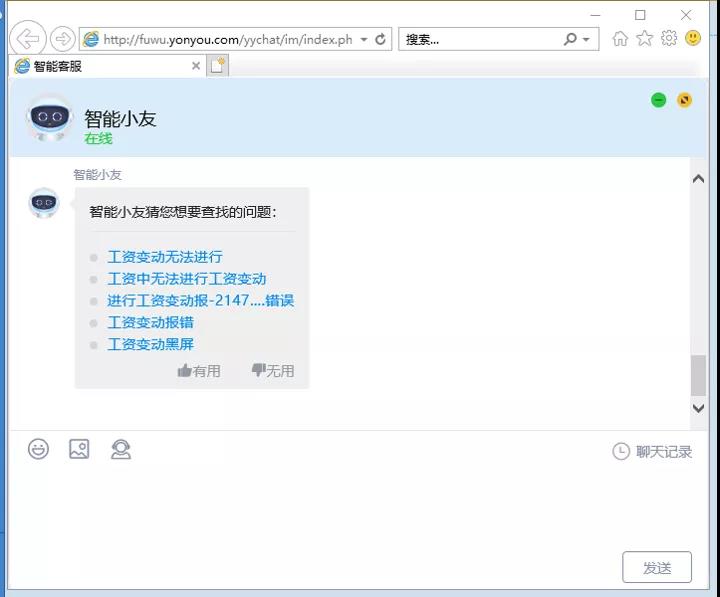Image resolution: width=720 pixels, height=597 pixels.
Task: Open link 进行工资变动报-2147....错误
Action: click(x=201, y=300)
